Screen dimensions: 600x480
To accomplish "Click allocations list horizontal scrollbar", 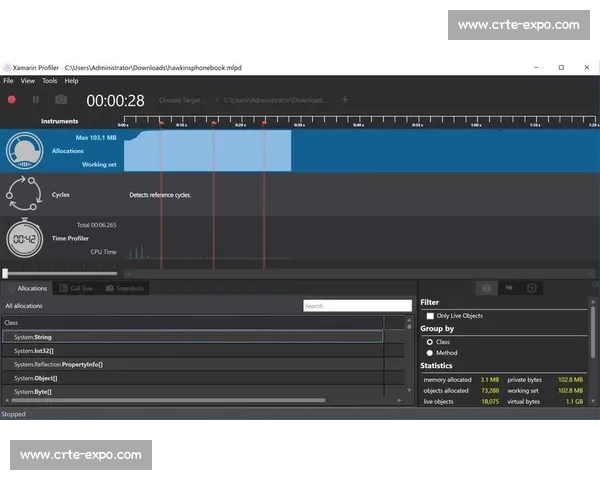I will click(168, 400).
